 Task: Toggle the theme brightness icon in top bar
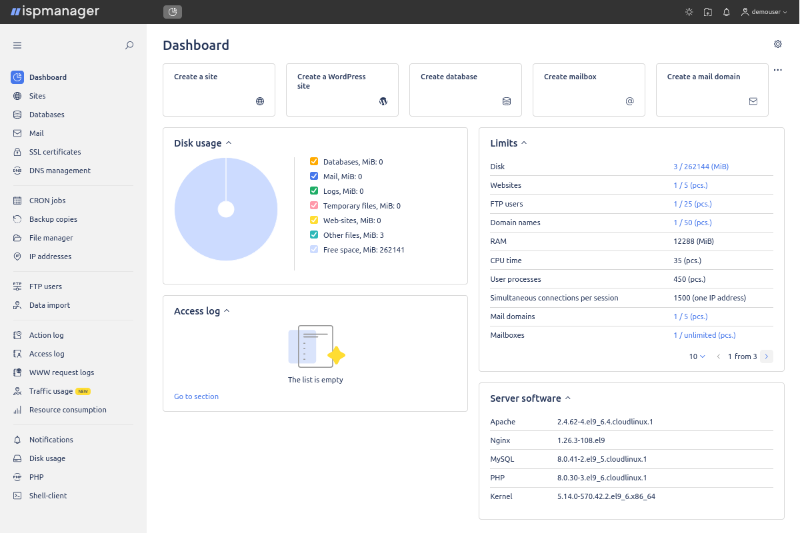688,12
